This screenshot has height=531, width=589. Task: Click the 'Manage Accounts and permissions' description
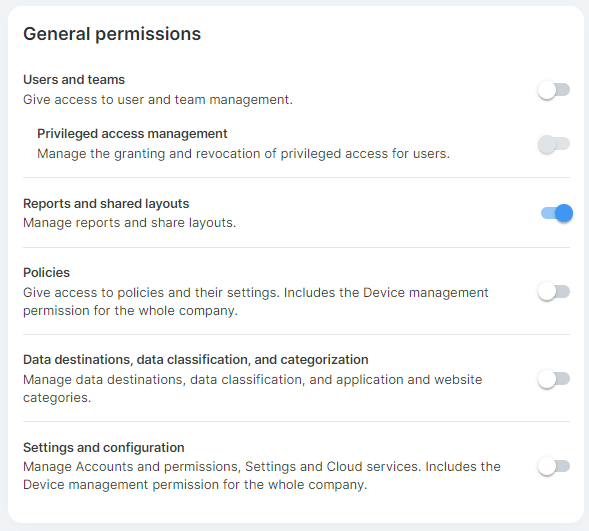(262, 476)
